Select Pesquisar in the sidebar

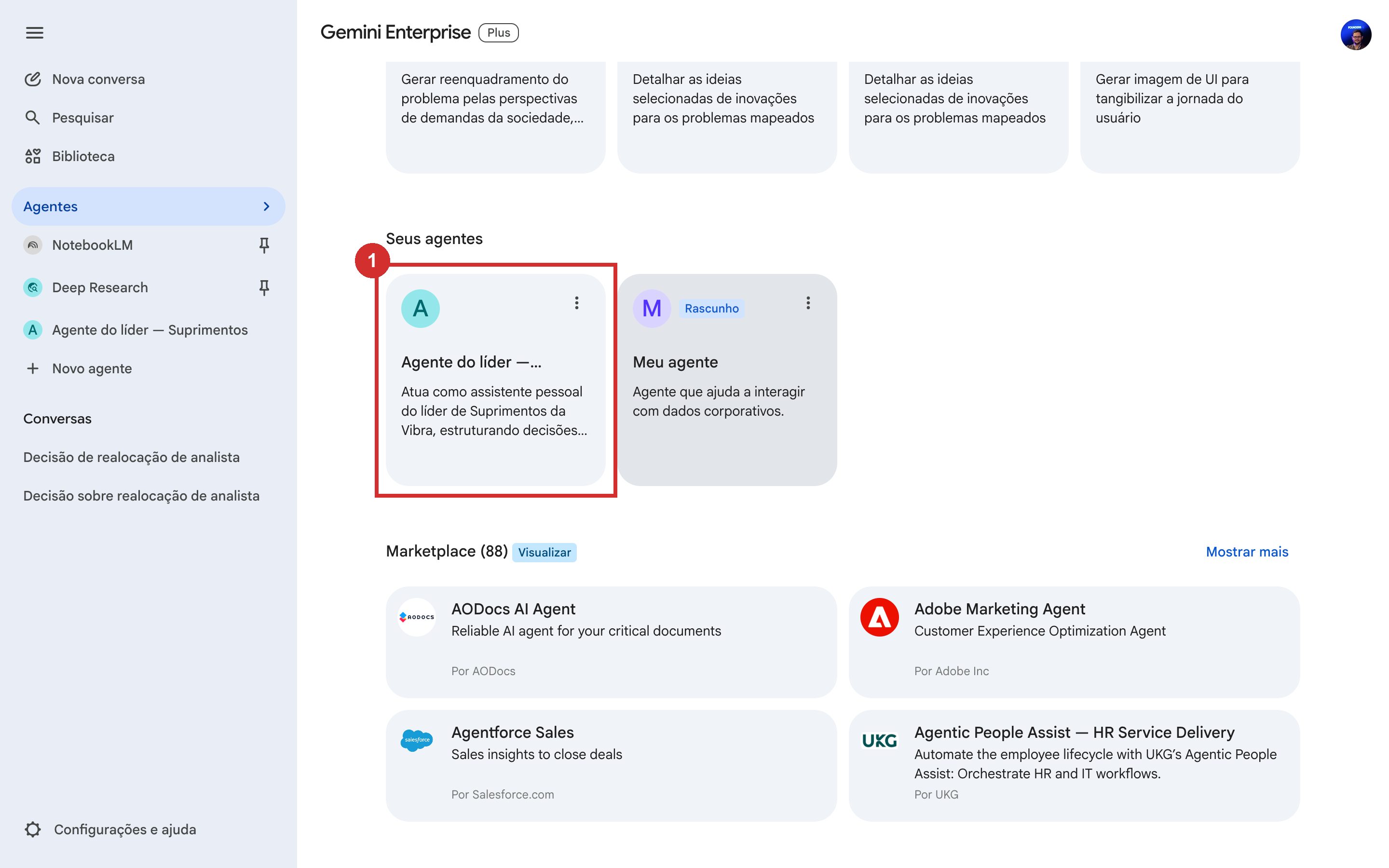coord(148,118)
